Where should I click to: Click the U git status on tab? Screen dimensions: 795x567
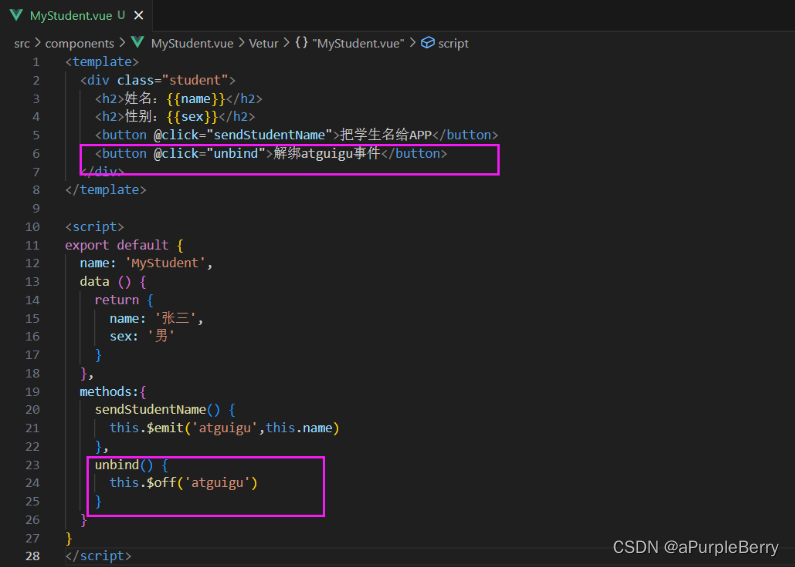(121, 15)
